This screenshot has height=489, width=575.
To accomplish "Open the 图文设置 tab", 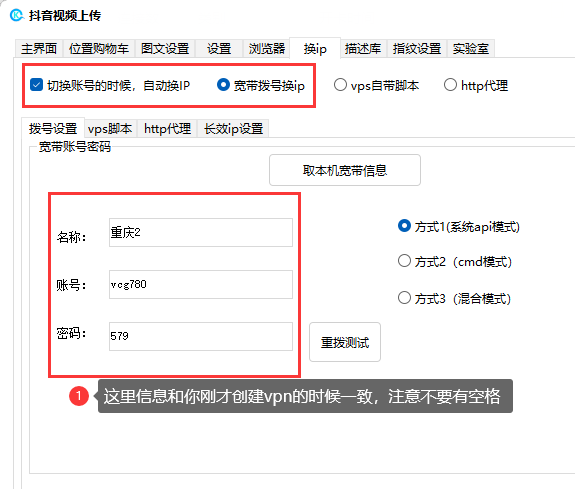I will coord(165,48).
